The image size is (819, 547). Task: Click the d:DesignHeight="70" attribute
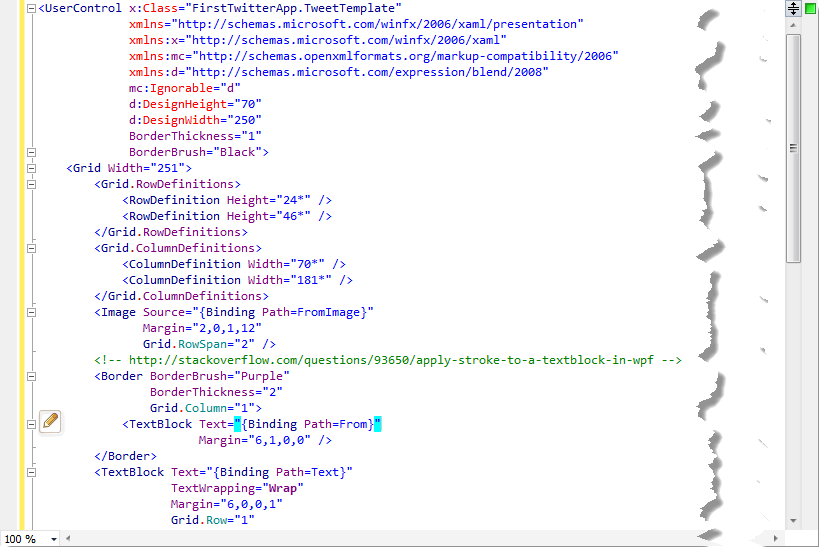pos(195,104)
